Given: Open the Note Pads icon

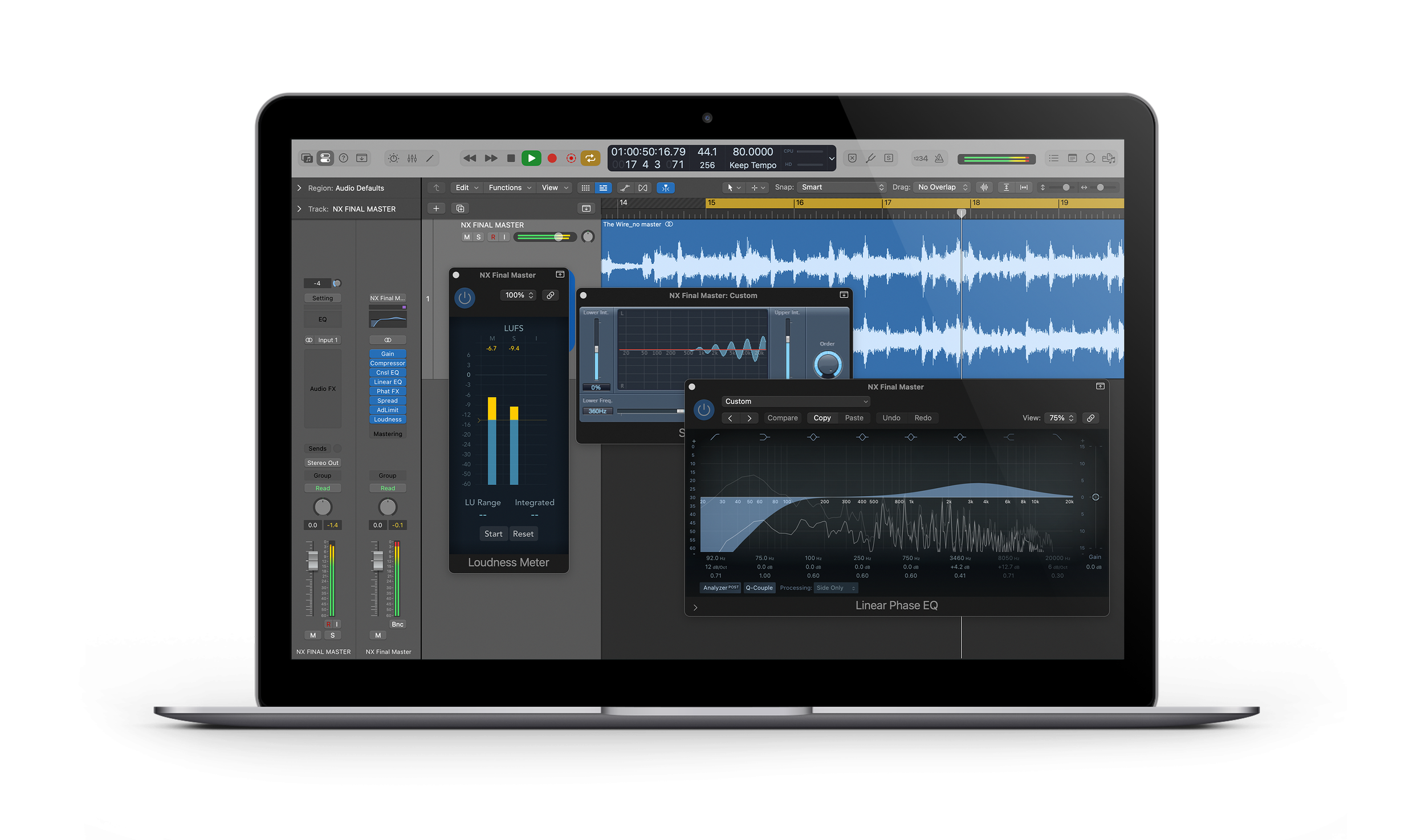Looking at the screenshot, I should click(x=1072, y=158).
